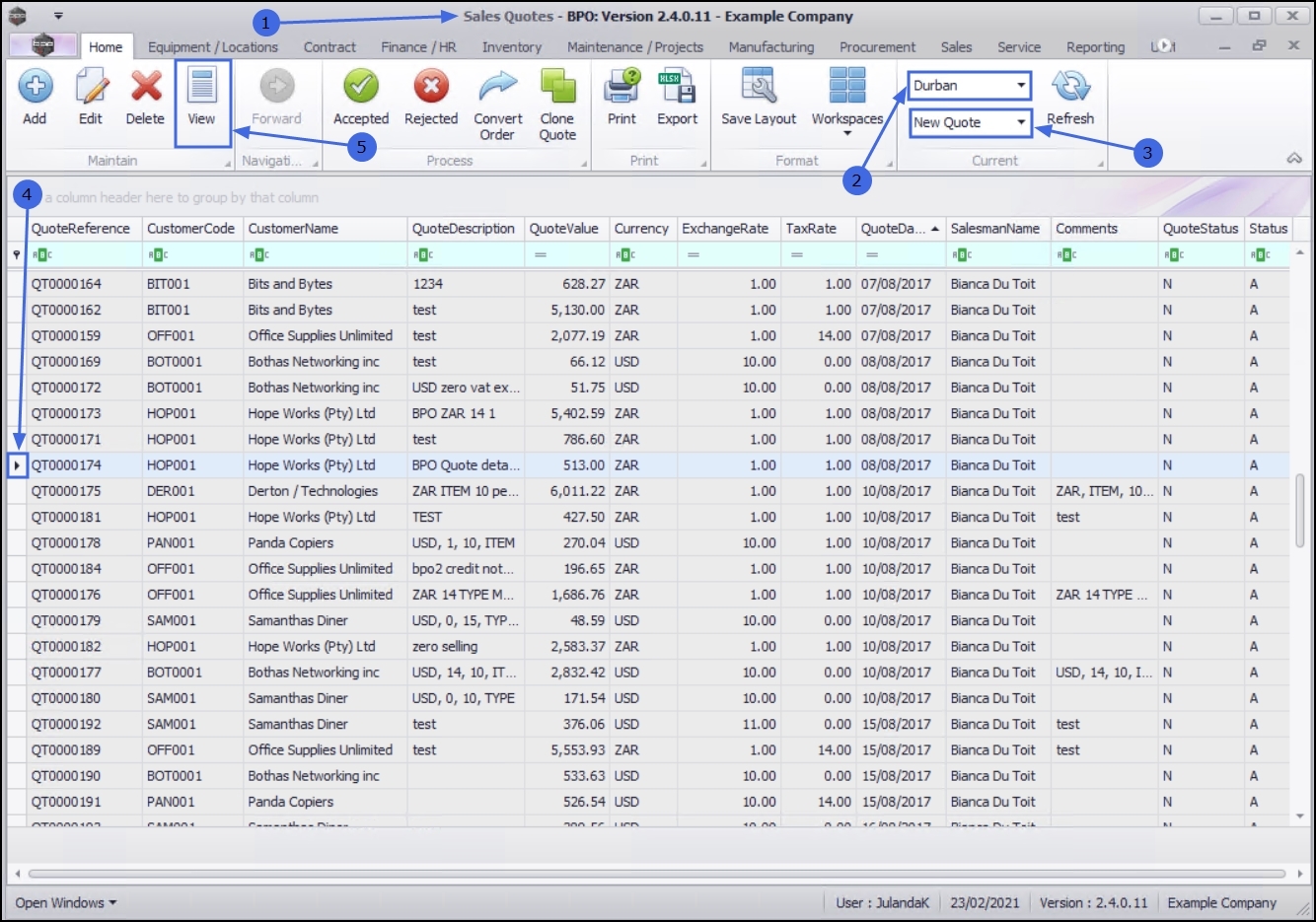This screenshot has height=922, width=1316.
Task: Click the Version : 2.4.0.11 status bar entry
Action: click(x=1093, y=903)
